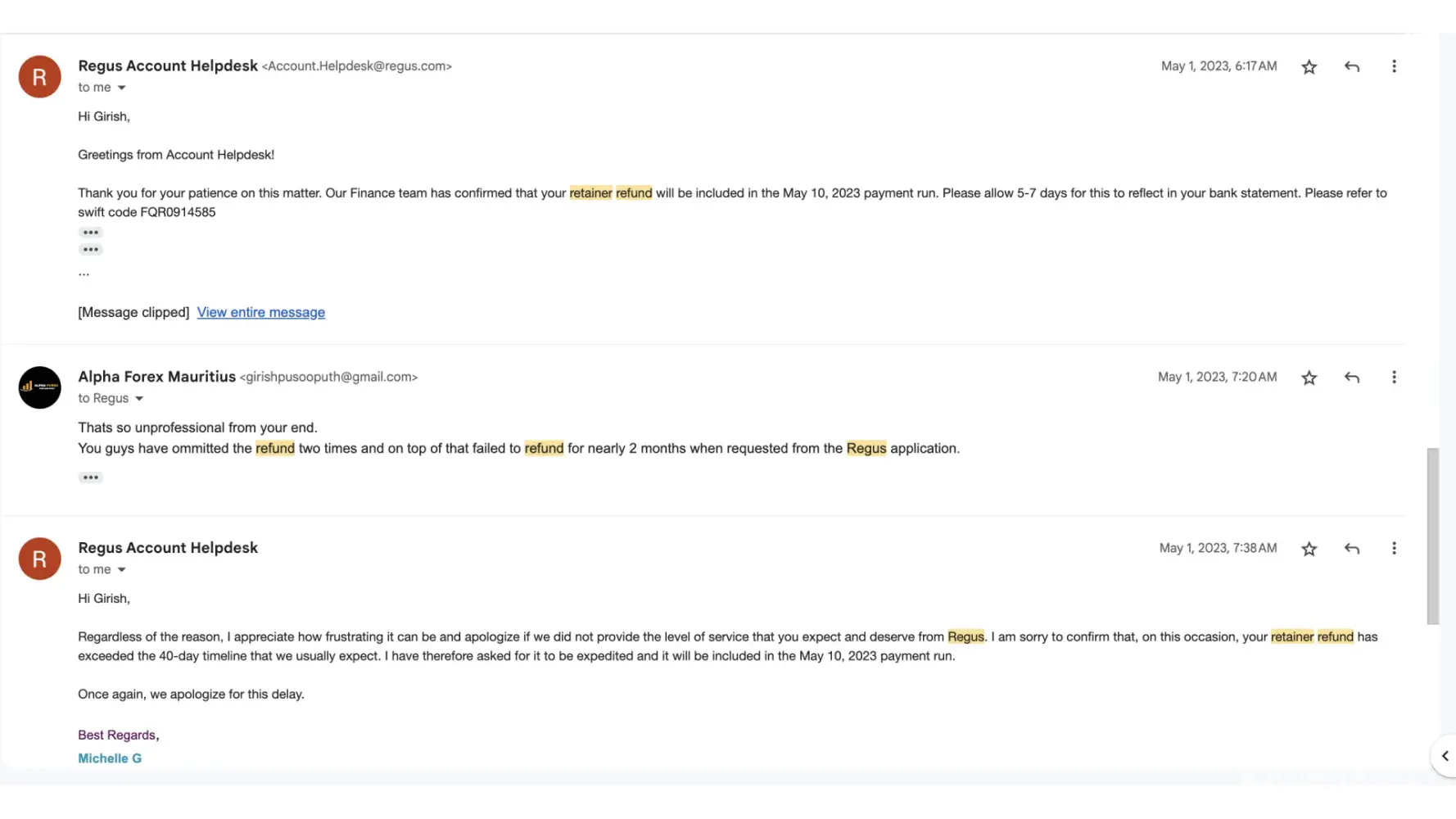Reply to the 7:38 AM Regus email

1351,549
